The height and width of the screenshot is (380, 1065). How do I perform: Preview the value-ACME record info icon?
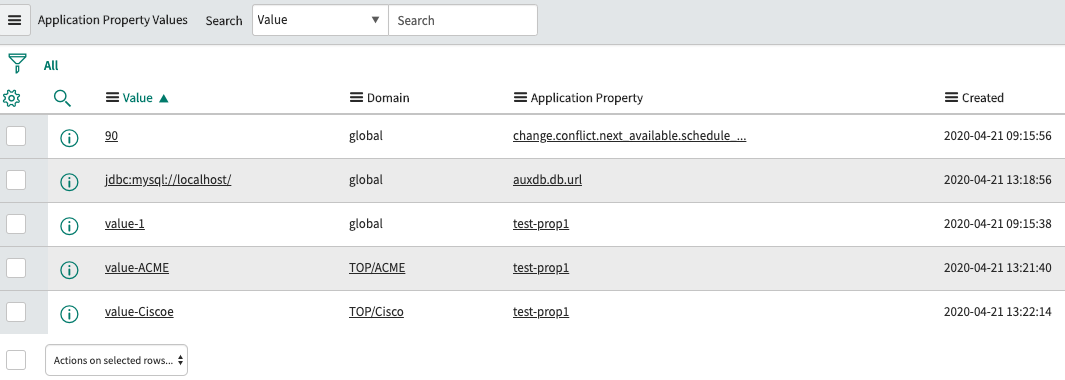(x=69, y=270)
